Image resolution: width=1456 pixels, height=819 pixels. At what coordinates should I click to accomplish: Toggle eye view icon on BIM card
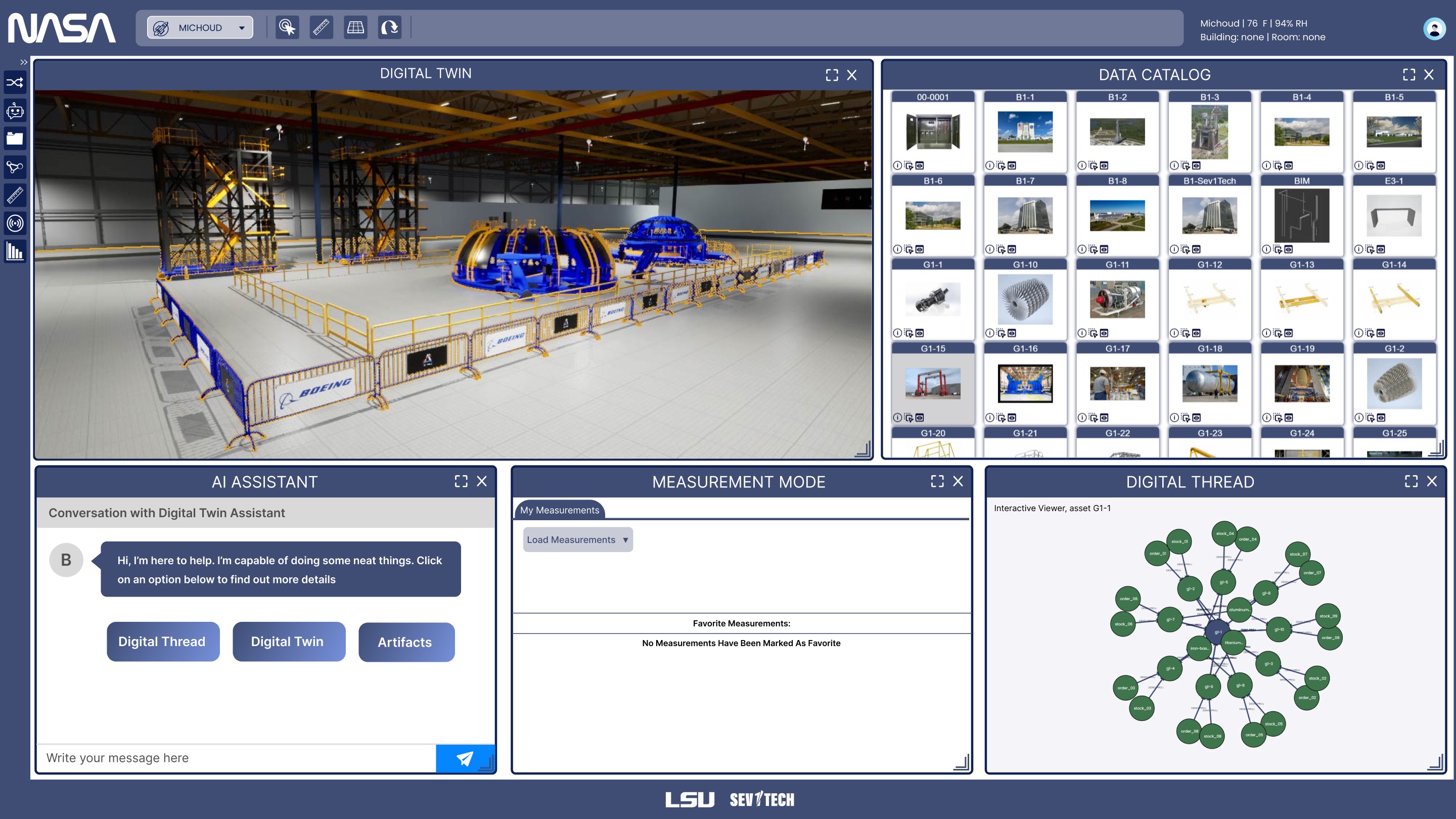[x=1289, y=249]
